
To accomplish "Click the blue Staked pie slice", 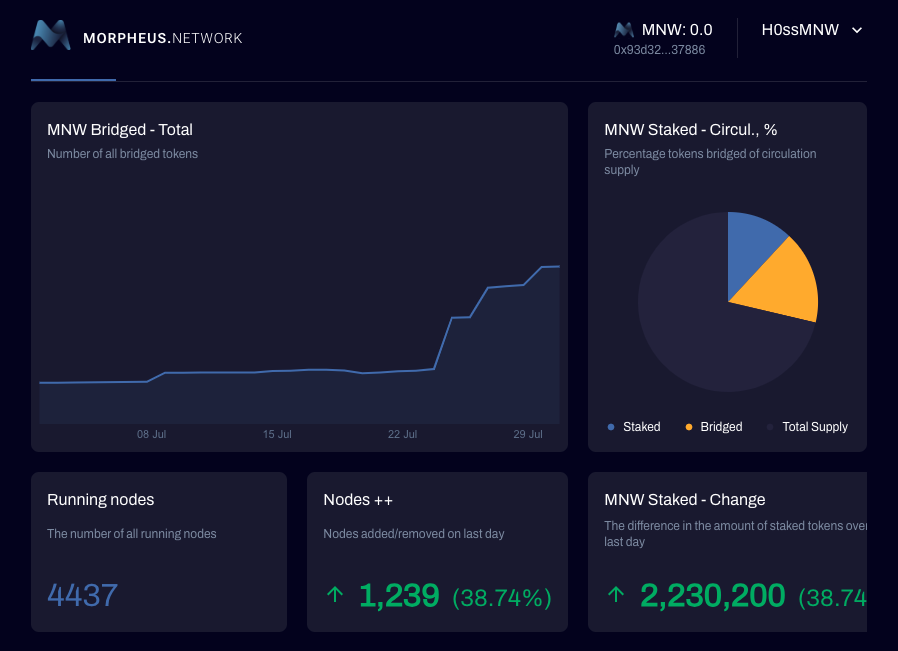I will (748, 249).
